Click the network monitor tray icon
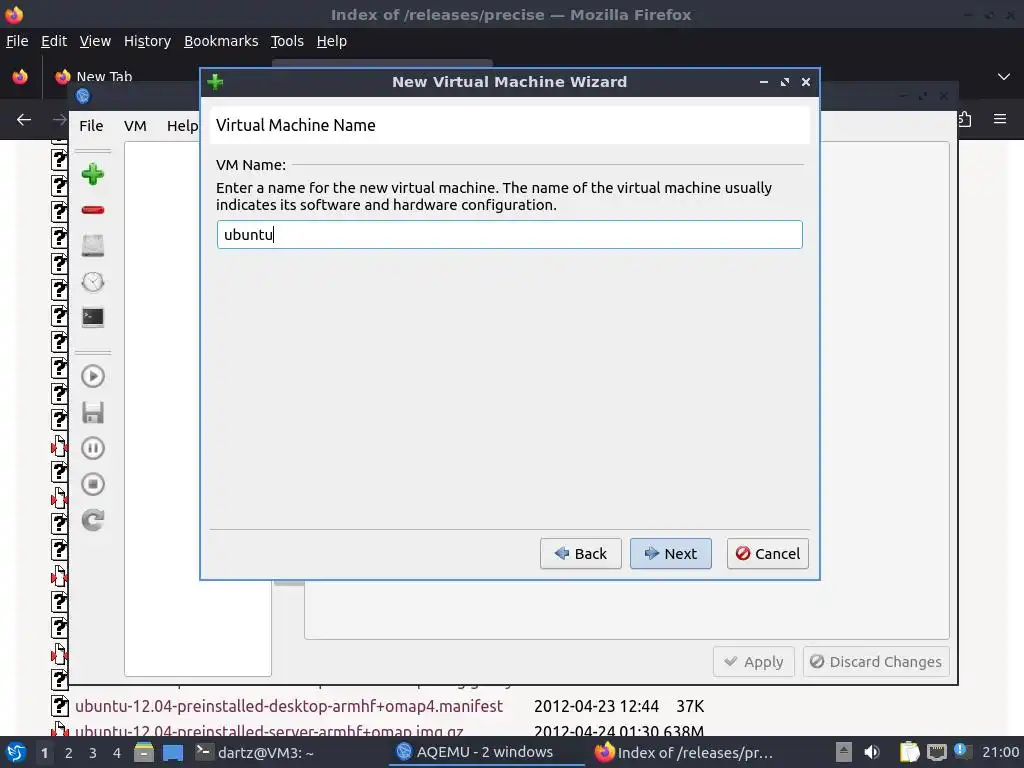Viewport: 1024px width, 768px height. tap(936, 753)
